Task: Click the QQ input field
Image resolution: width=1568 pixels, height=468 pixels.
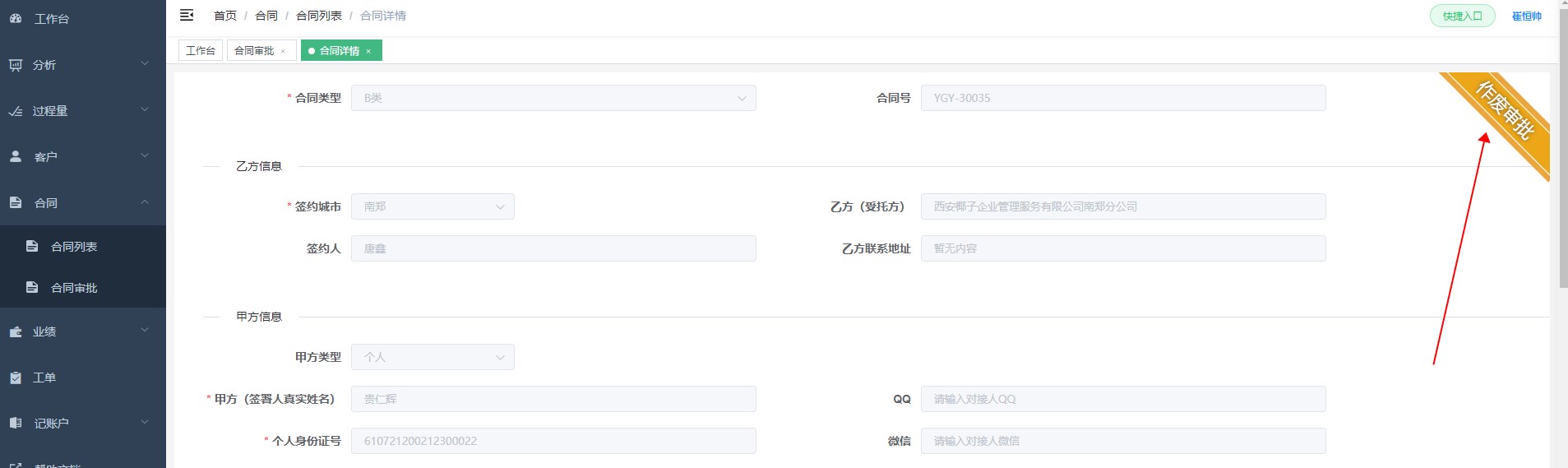Action: pos(1123,399)
